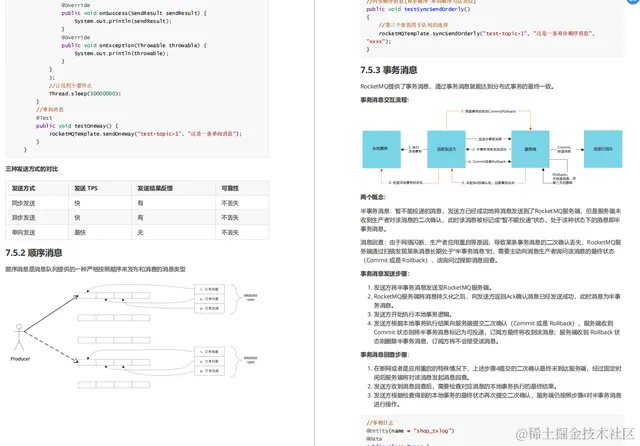The width and height of the screenshot is (640, 446).
Task: Click the code line "Thread.sleep(30000000);"
Action: 85,93
